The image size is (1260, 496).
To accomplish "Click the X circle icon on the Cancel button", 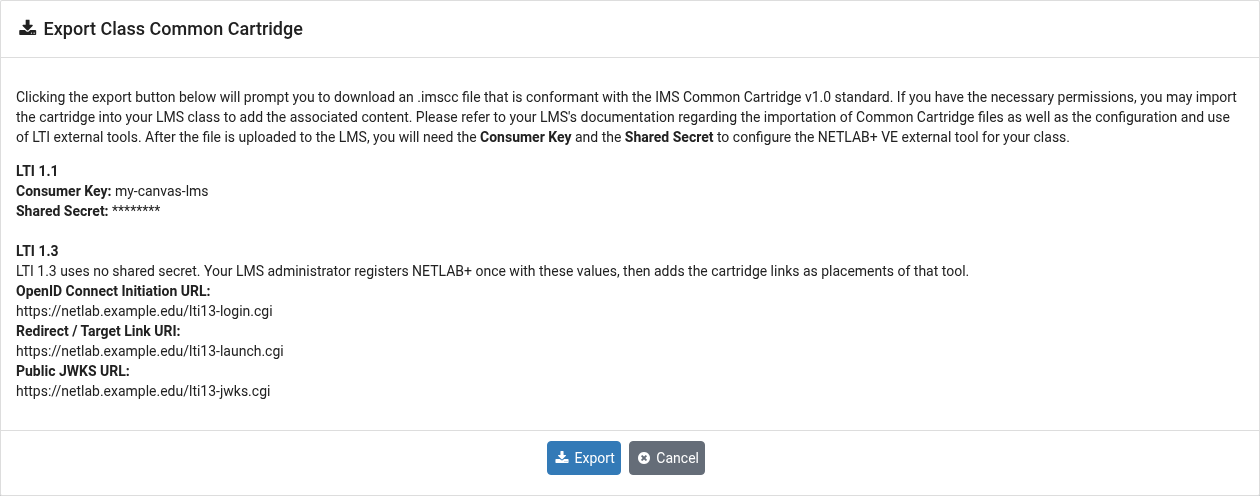I will 644,458.
